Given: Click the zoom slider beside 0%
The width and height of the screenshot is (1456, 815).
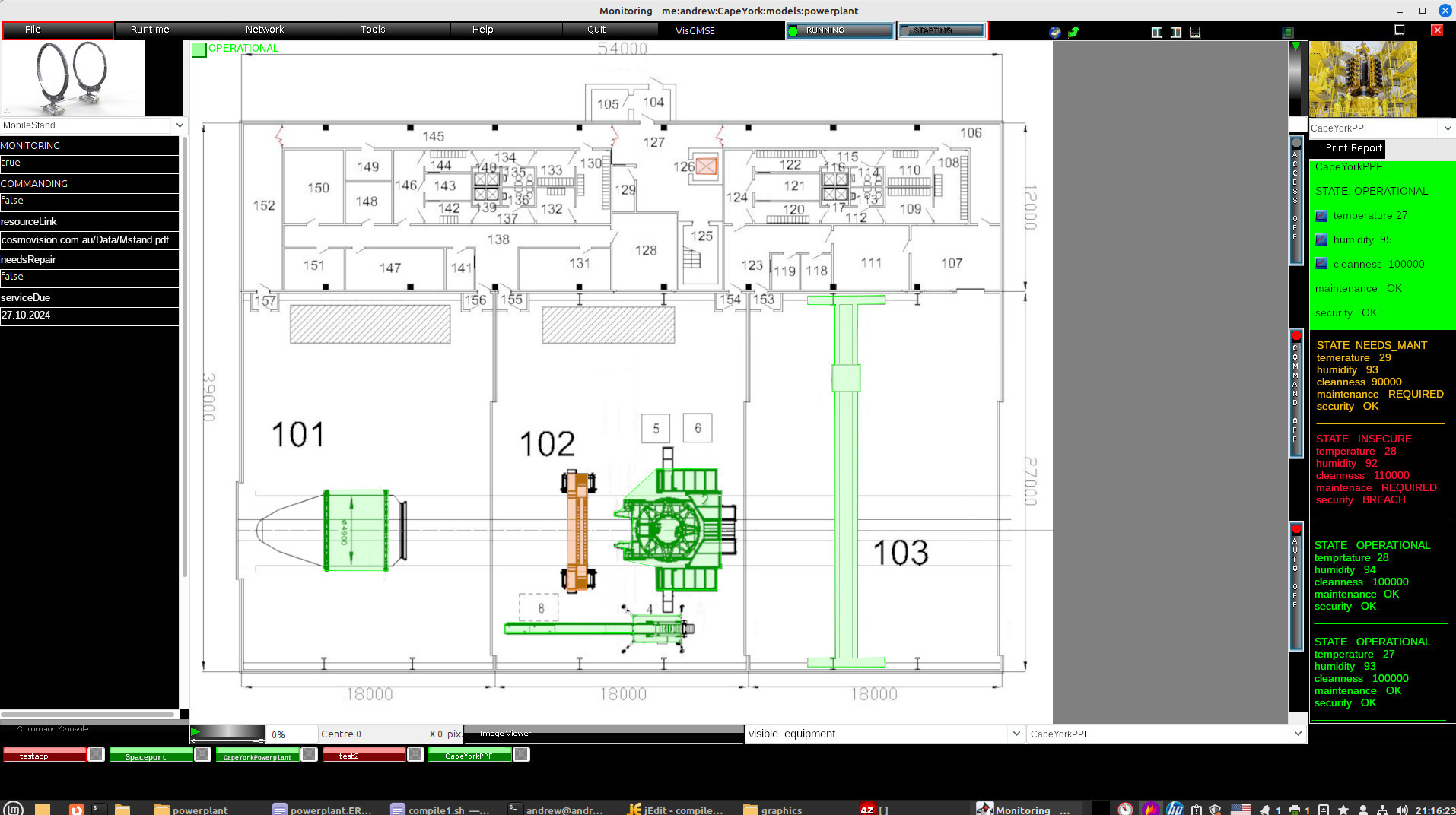Looking at the screenshot, I should click(x=227, y=733).
